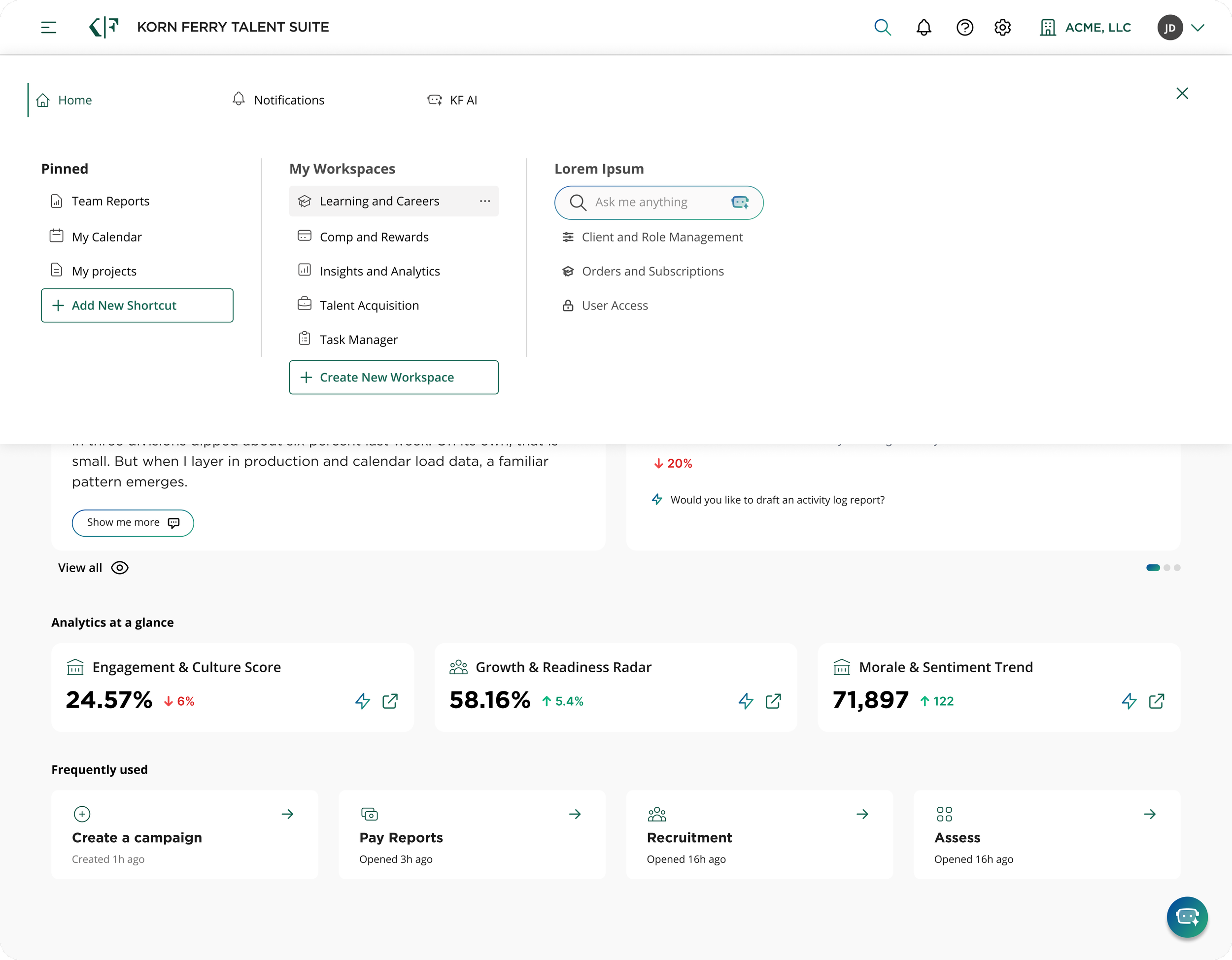This screenshot has width=1232, height=960.
Task: Open external link on Morale & Sentiment Trend
Action: (x=1156, y=701)
